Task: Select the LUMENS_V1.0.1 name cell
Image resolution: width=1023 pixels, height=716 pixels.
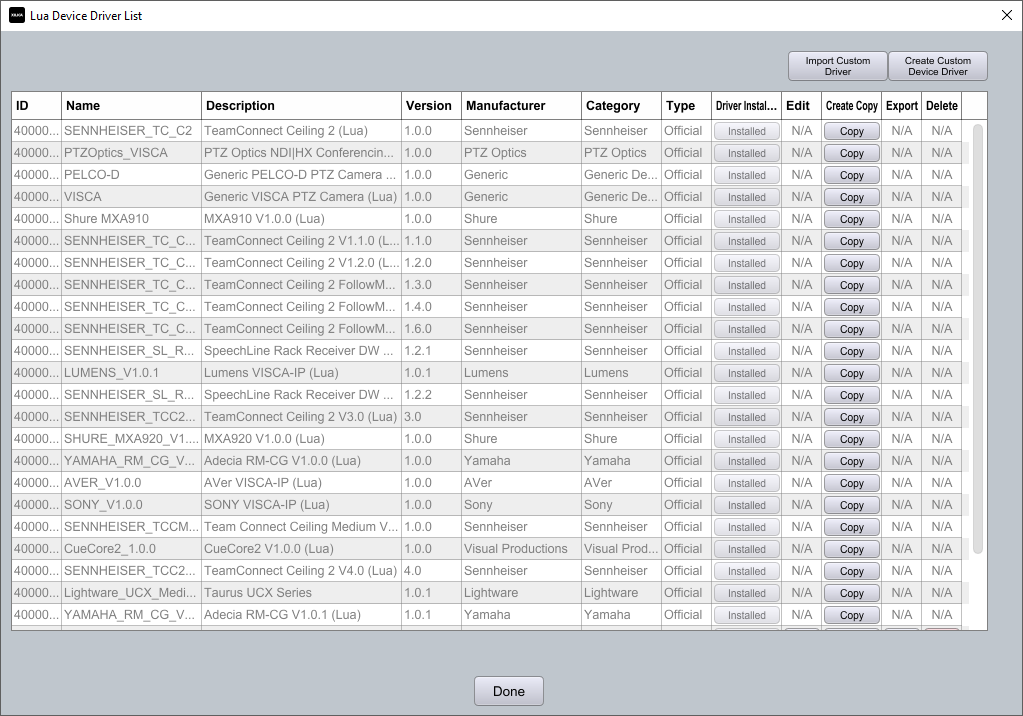Action: [x=132, y=373]
